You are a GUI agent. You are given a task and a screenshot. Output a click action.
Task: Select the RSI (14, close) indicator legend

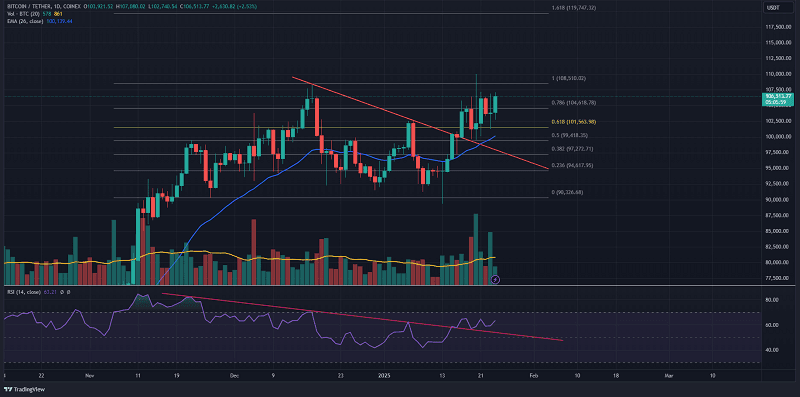pos(23,292)
